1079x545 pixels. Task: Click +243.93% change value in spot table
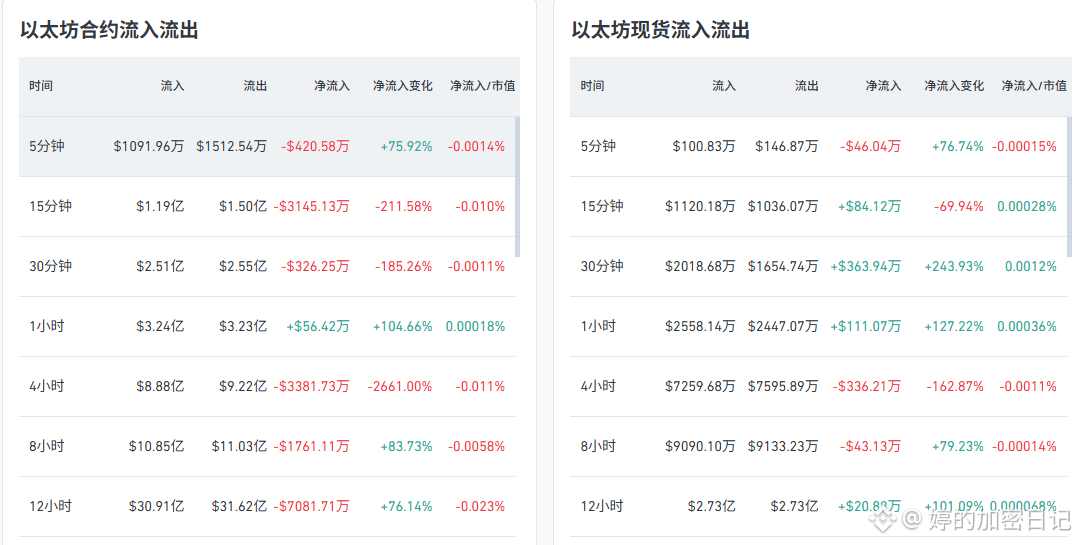tap(954, 266)
